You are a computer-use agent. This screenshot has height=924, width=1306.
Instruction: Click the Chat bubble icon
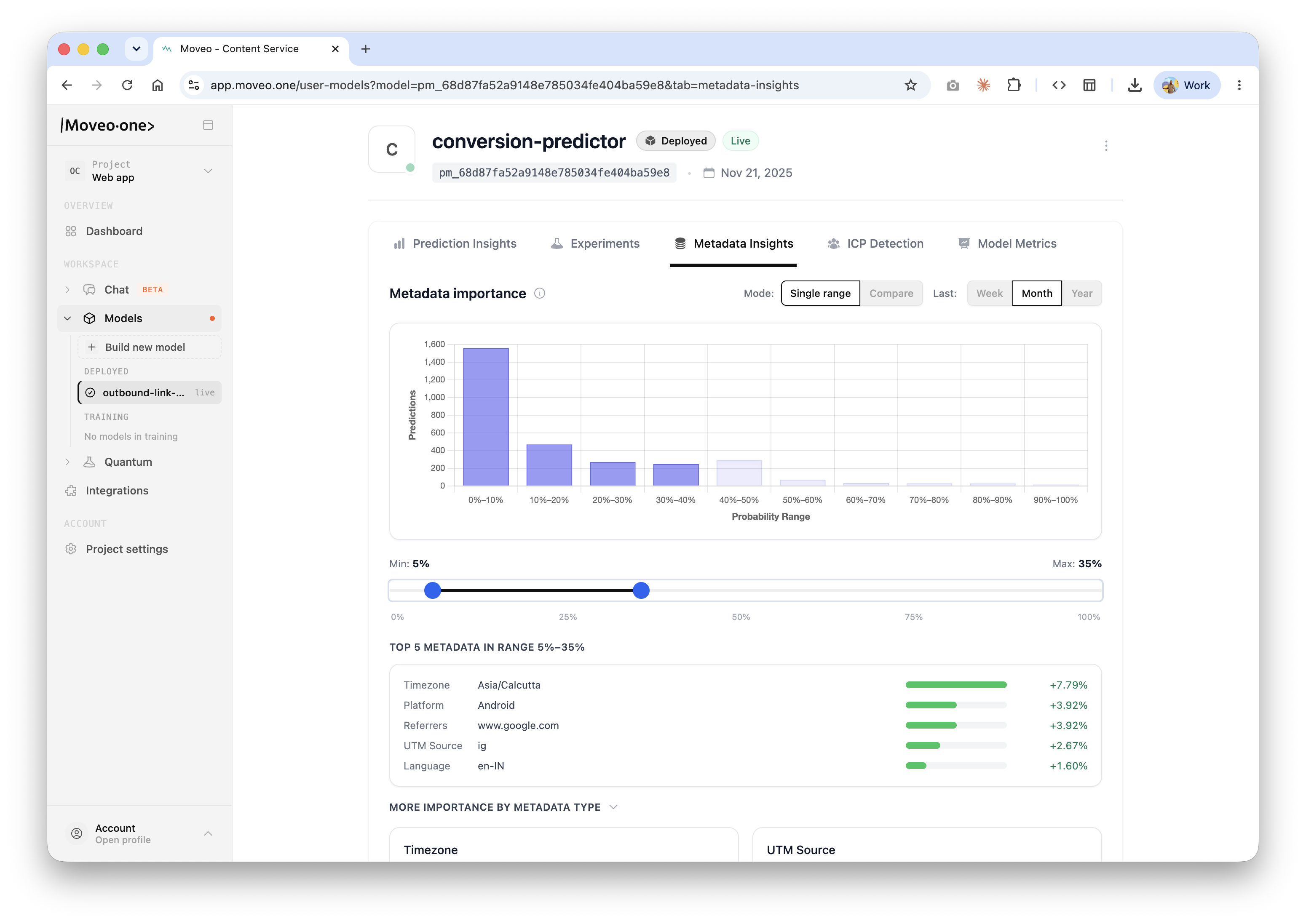coord(89,290)
